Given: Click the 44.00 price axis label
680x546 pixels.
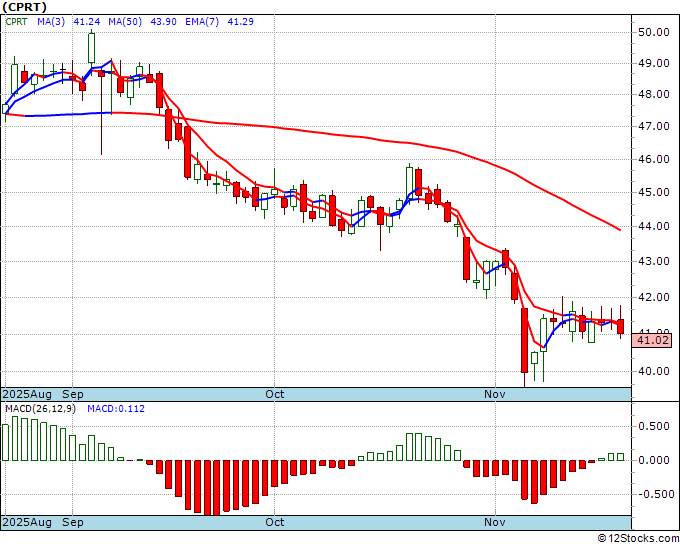Looking at the screenshot, I should 653,226.
